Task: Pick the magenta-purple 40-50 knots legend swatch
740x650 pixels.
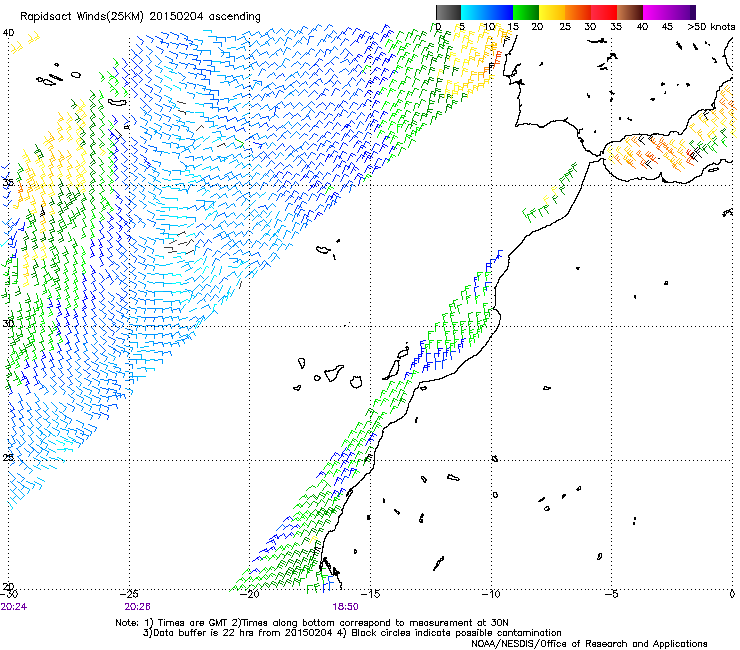Action: [669, 12]
